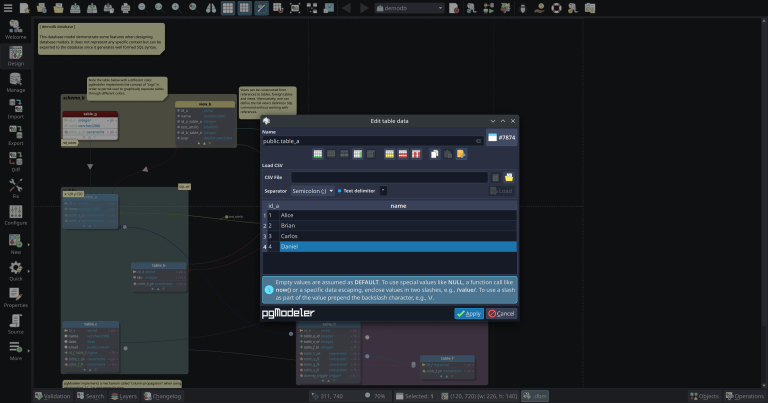Open the Import tool in sidebar
This screenshot has width=768, height=403.
(16, 109)
